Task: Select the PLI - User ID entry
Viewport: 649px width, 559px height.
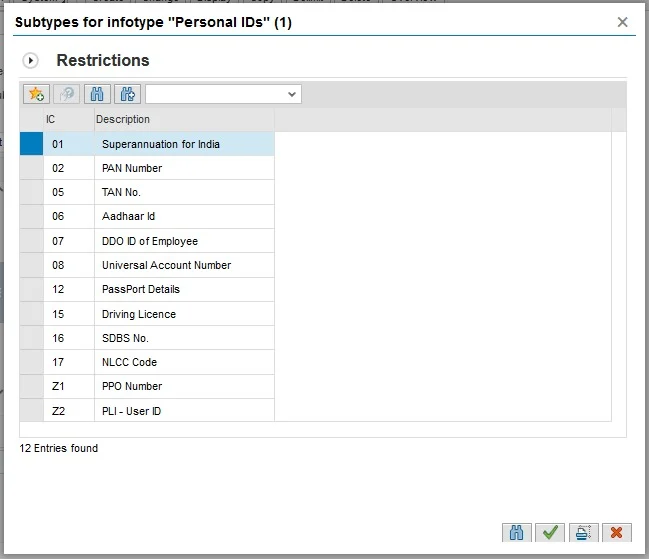Action: tap(184, 411)
